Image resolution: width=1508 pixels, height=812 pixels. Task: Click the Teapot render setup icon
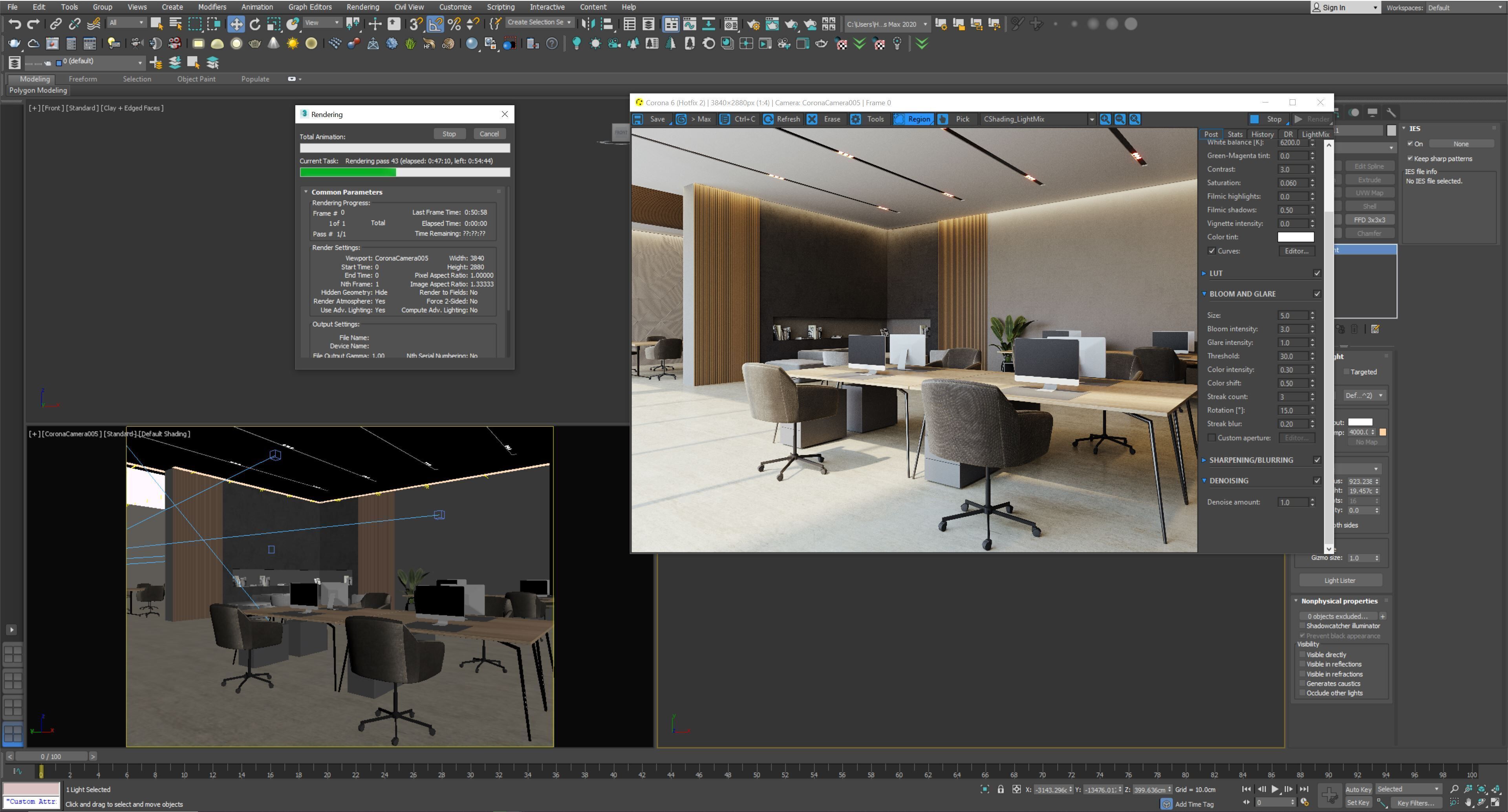(754, 24)
